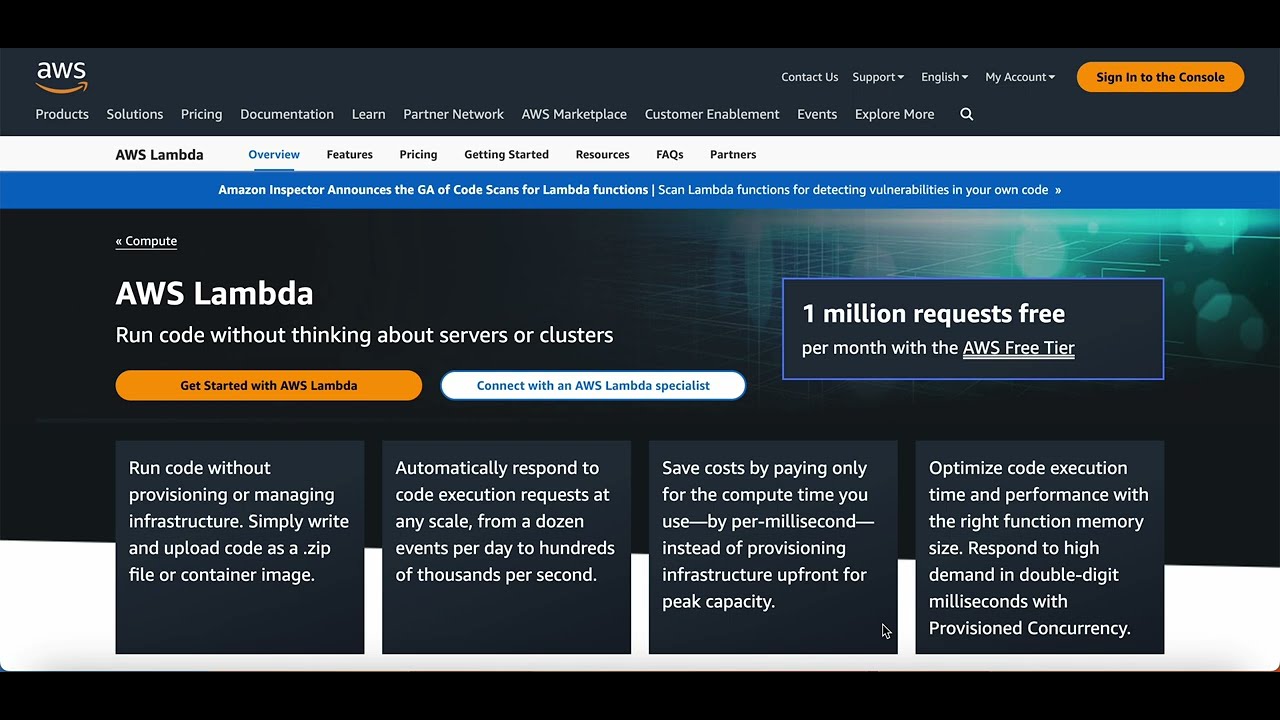The height and width of the screenshot is (720, 1280).
Task: Open Contact Us link
Action: point(810,77)
